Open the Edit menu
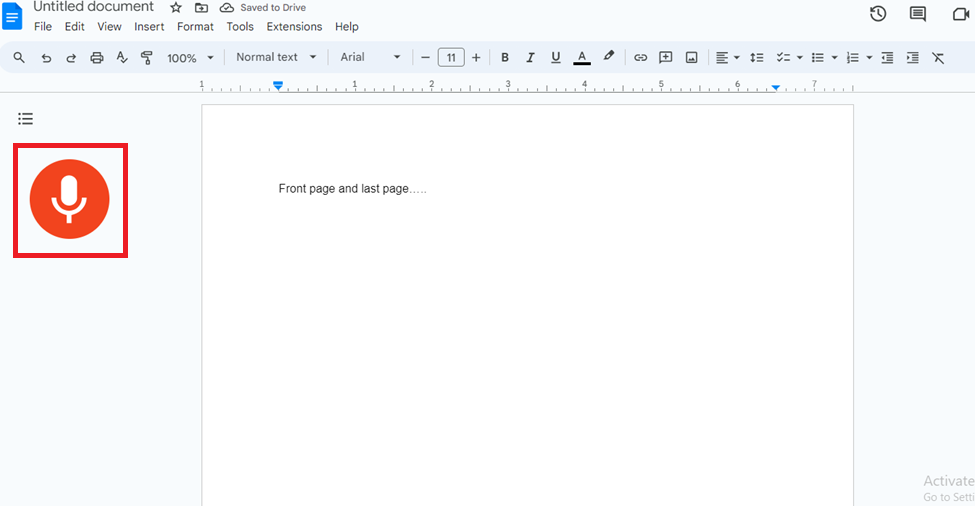Viewport: 975px width, 506px height. 75,27
